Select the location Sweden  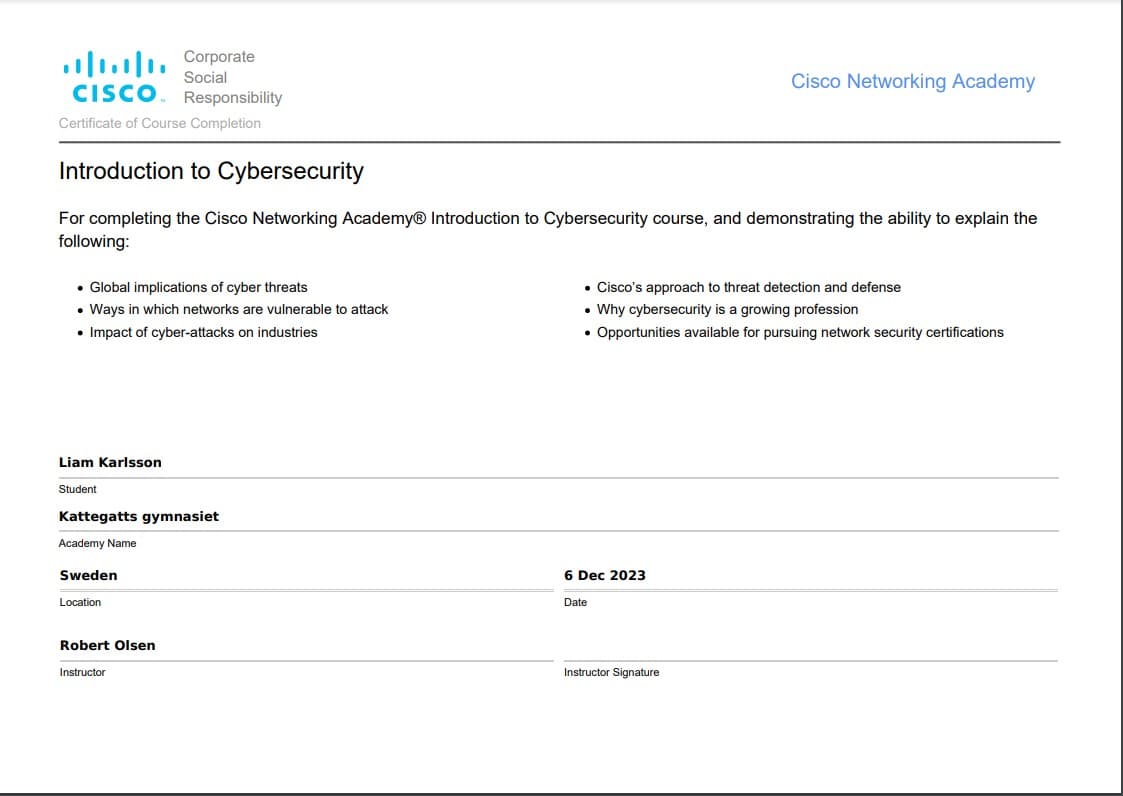click(89, 575)
